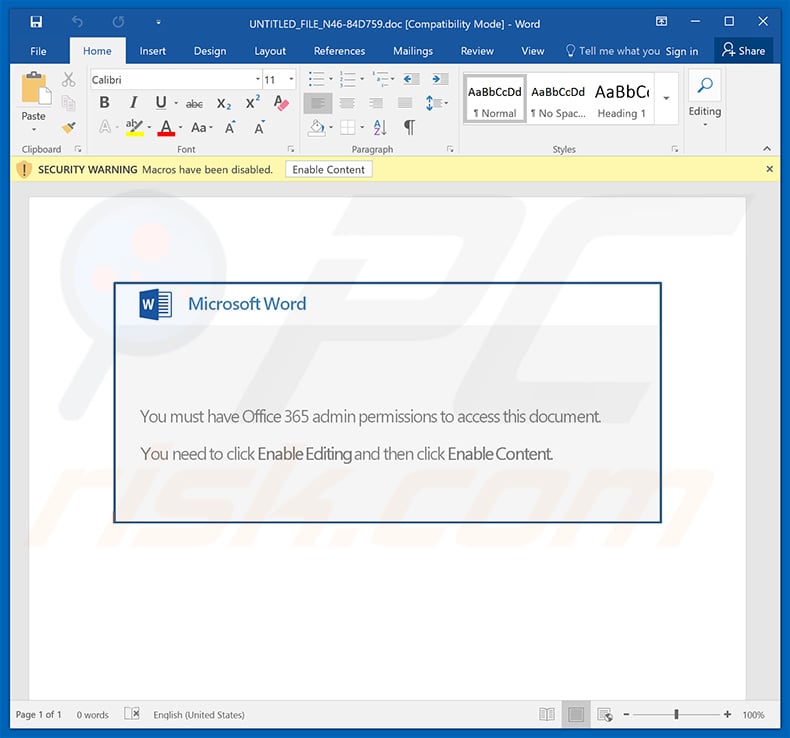The width and height of the screenshot is (790, 738).
Task: Select the Cut scissors icon
Action: point(69,80)
